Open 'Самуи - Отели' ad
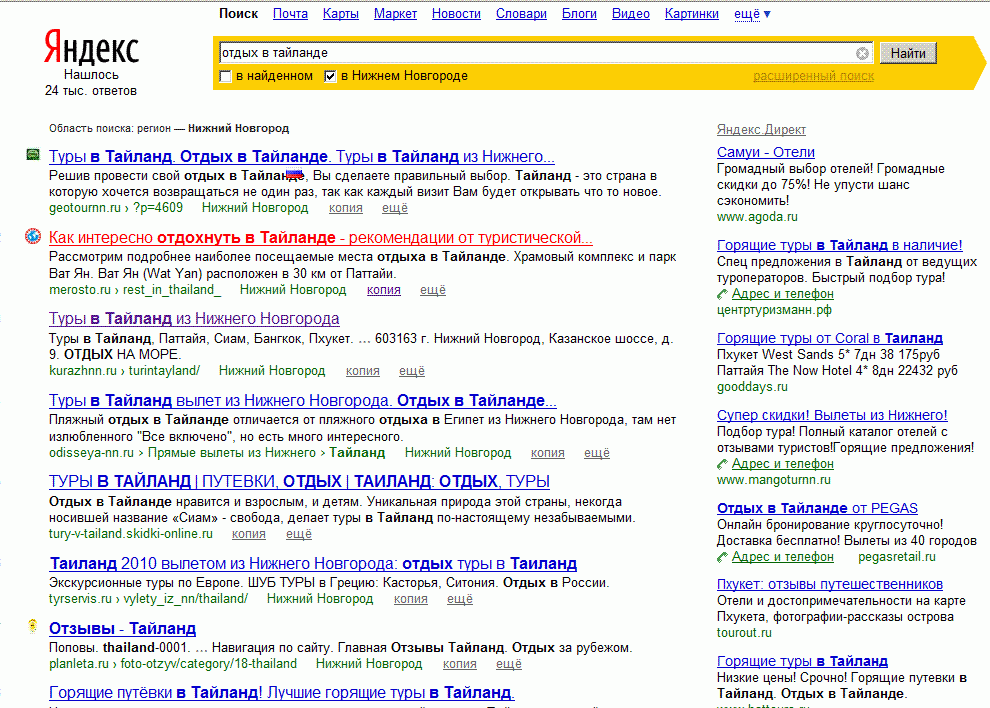 766,152
